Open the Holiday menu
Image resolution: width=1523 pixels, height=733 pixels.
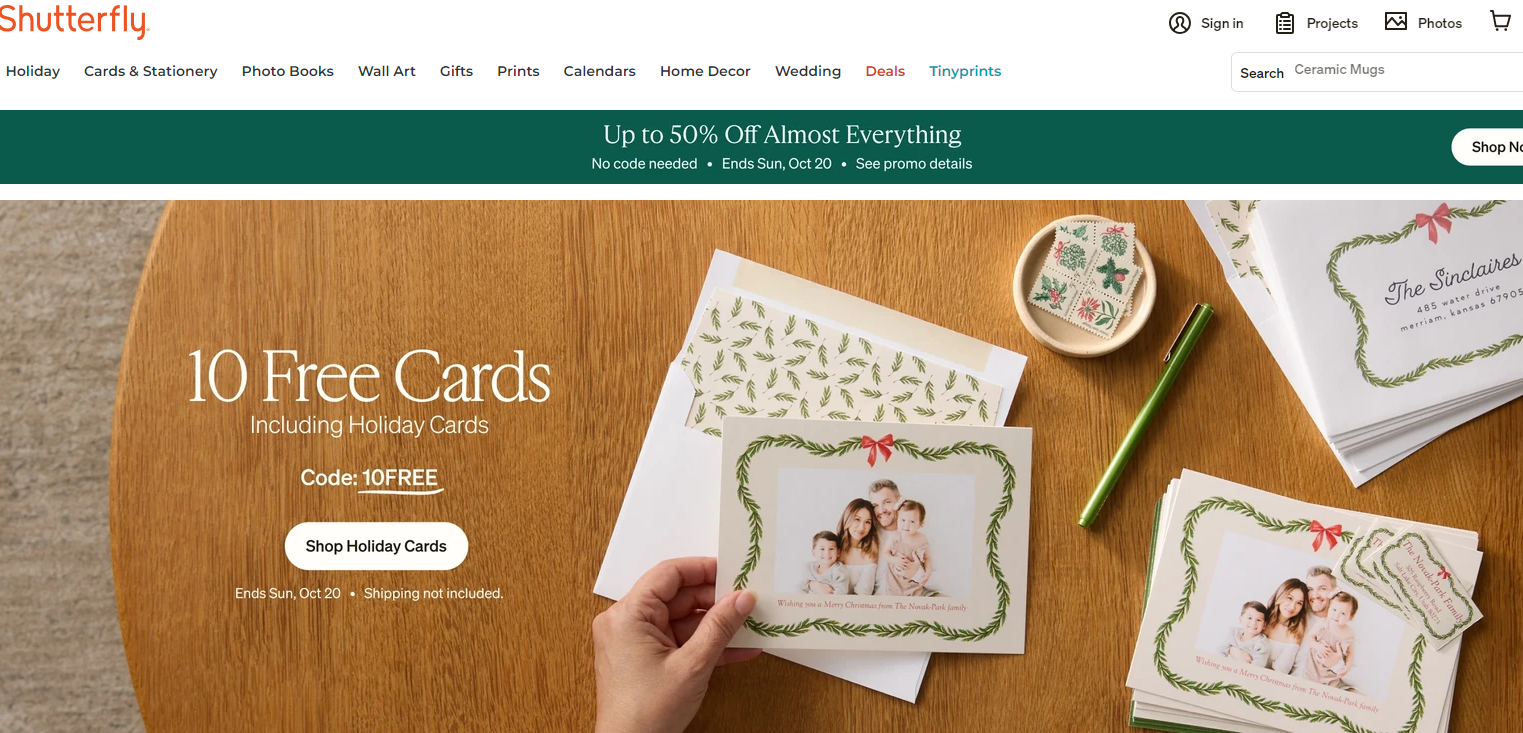pyautogui.click(x=33, y=71)
